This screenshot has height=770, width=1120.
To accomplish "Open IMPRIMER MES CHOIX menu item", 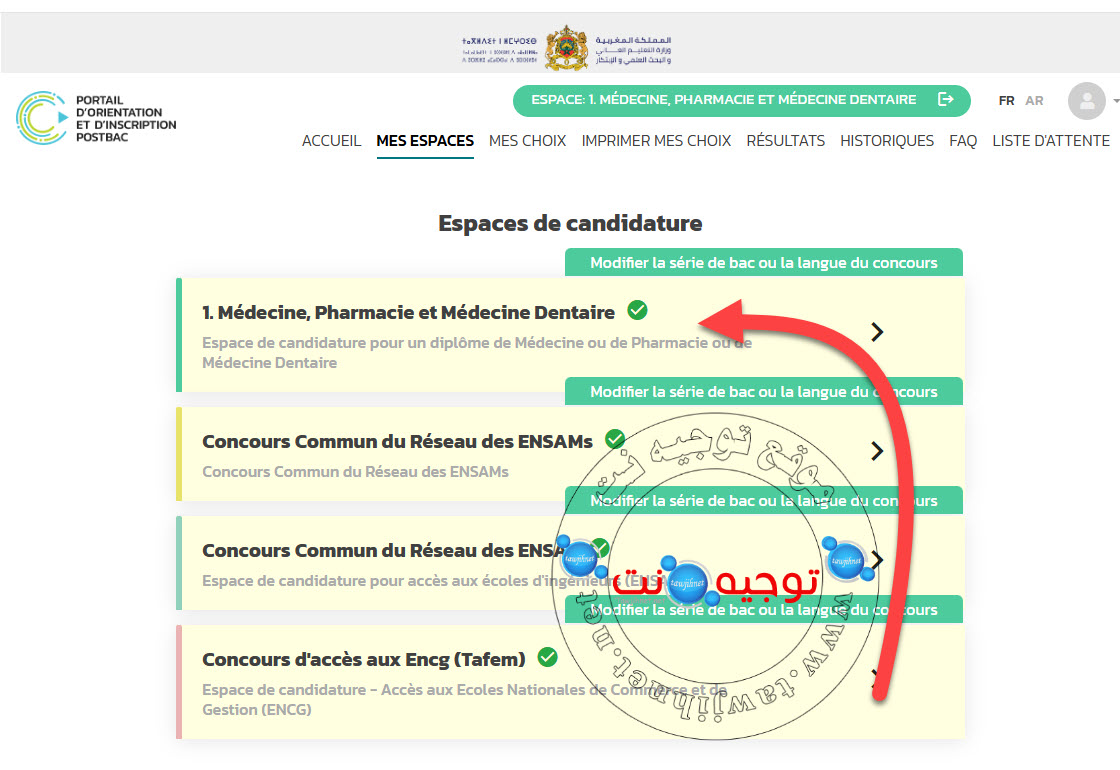I will coord(656,141).
